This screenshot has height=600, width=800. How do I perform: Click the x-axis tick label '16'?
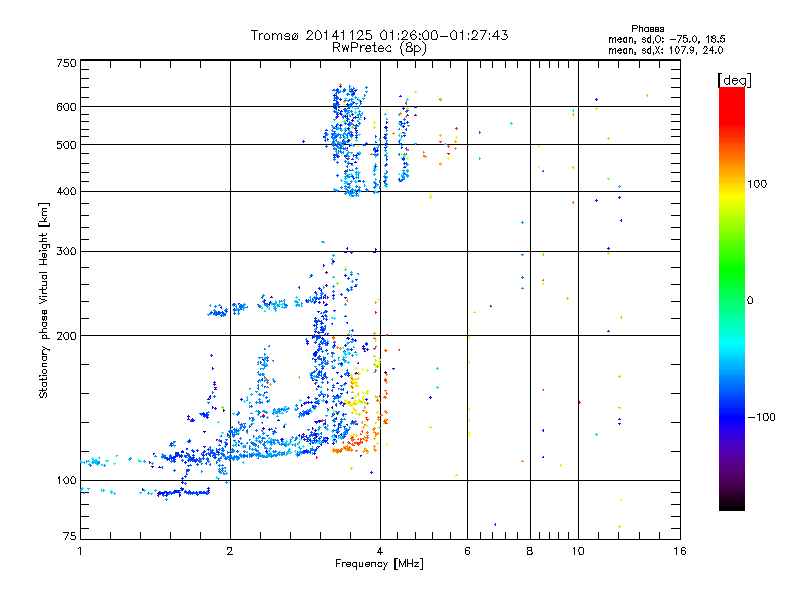[680, 551]
